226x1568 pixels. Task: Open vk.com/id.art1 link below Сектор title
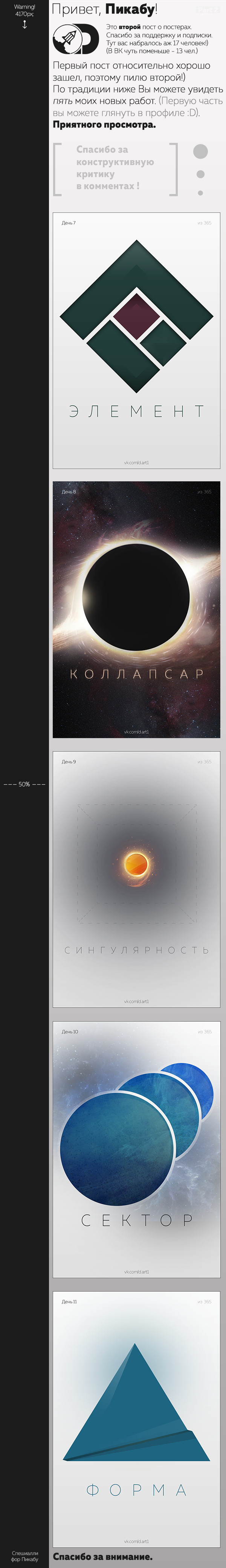point(136,1272)
